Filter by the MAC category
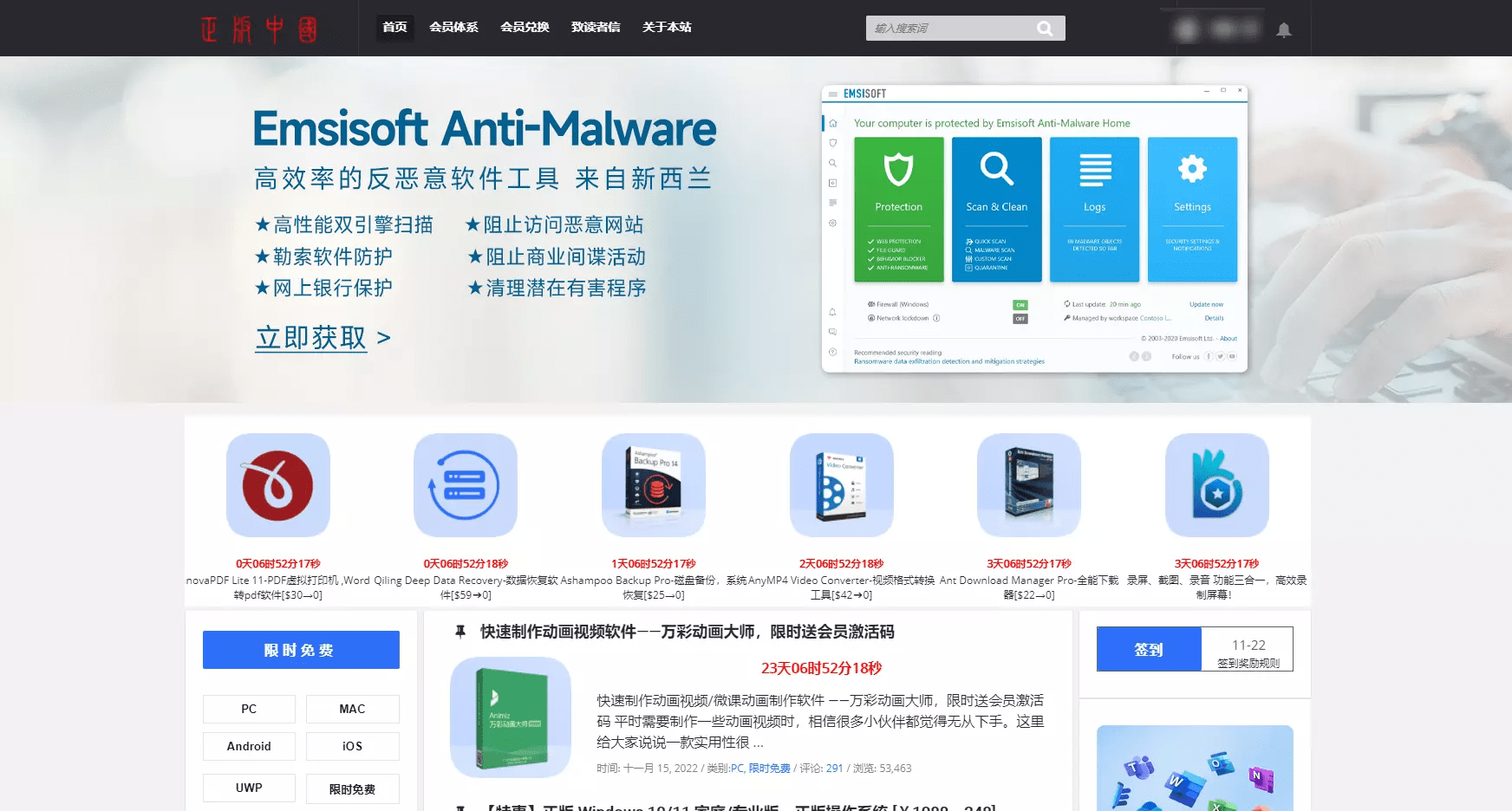This screenshot has width=1512, height=811. click(352, 709)
